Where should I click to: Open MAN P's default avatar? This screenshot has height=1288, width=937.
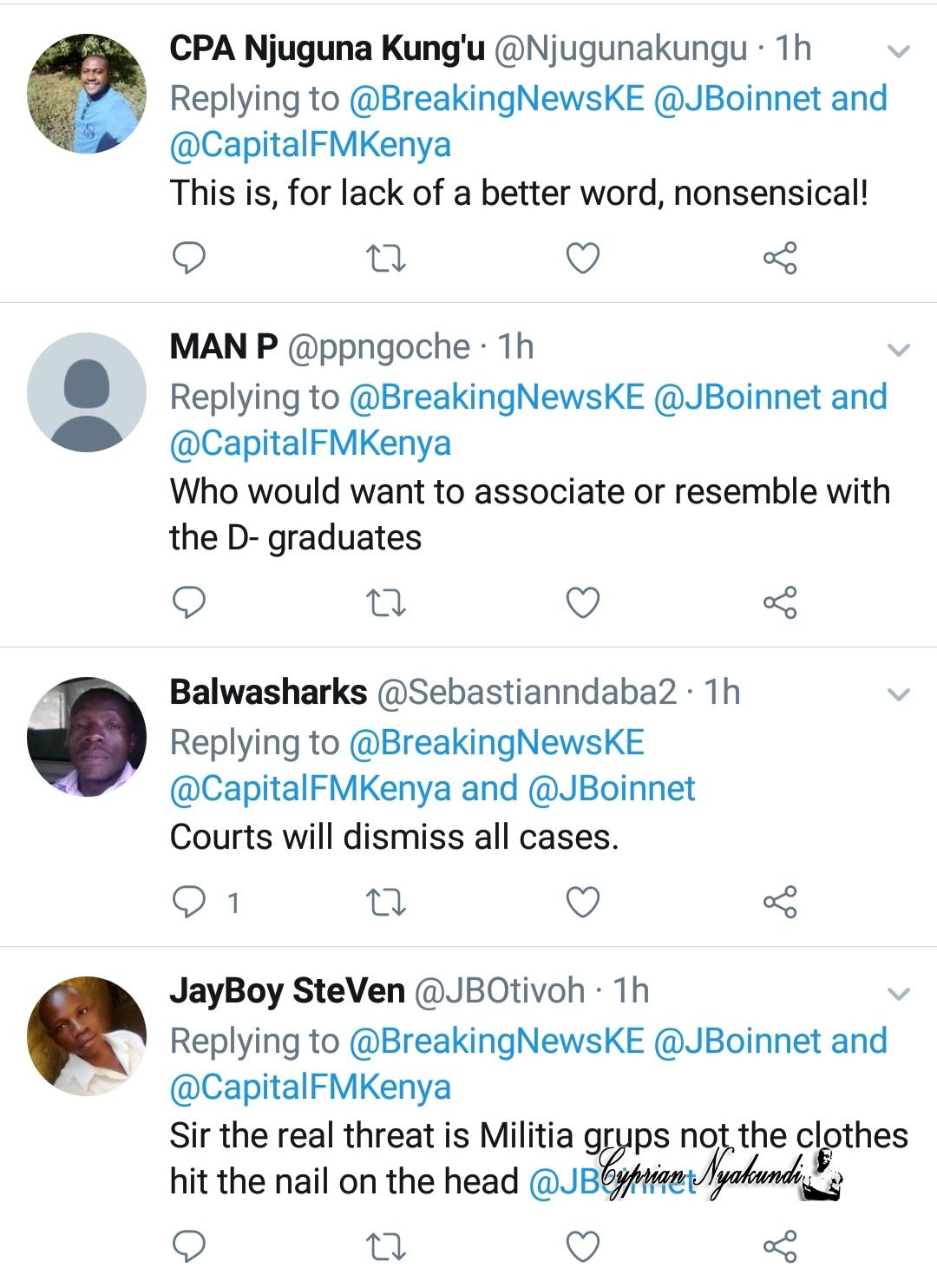tap(87, 392)
